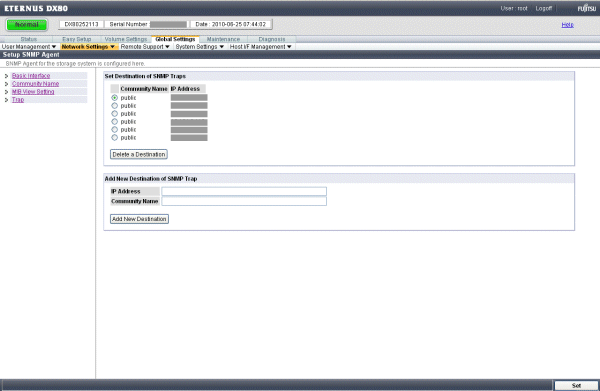Click the Delete a Destination button
This screenshot has width=600, height=391.
(139, 154)
